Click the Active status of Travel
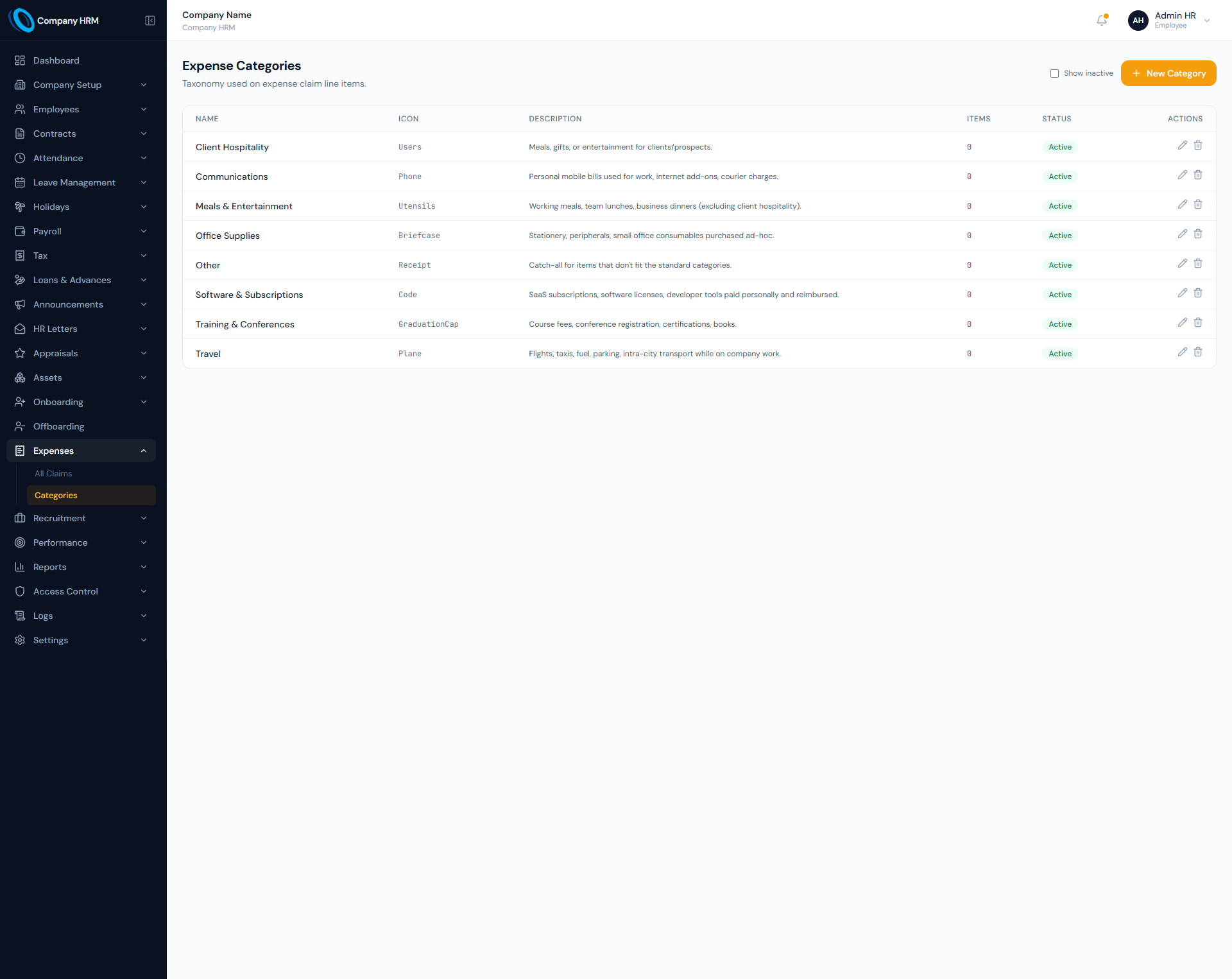Image resolution: width=1232 pixels, height=979 pixels. pyautogui.click(x=1060, y=354)
